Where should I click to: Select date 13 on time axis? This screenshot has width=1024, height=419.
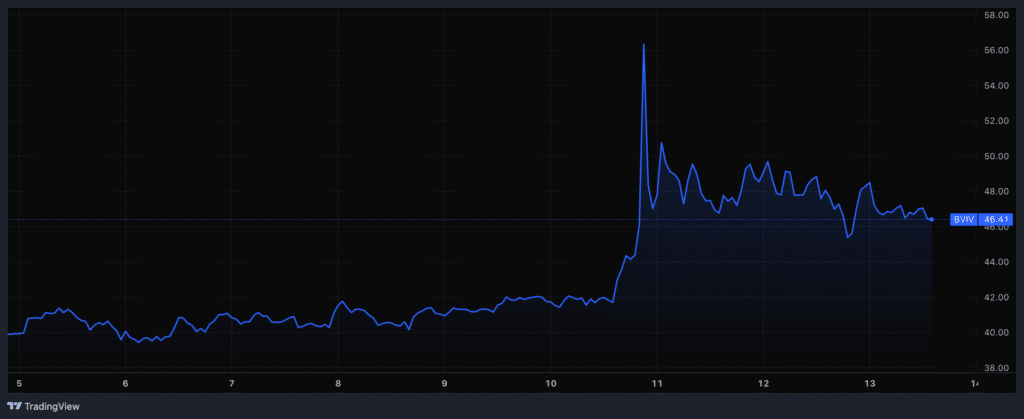[869, 383]
